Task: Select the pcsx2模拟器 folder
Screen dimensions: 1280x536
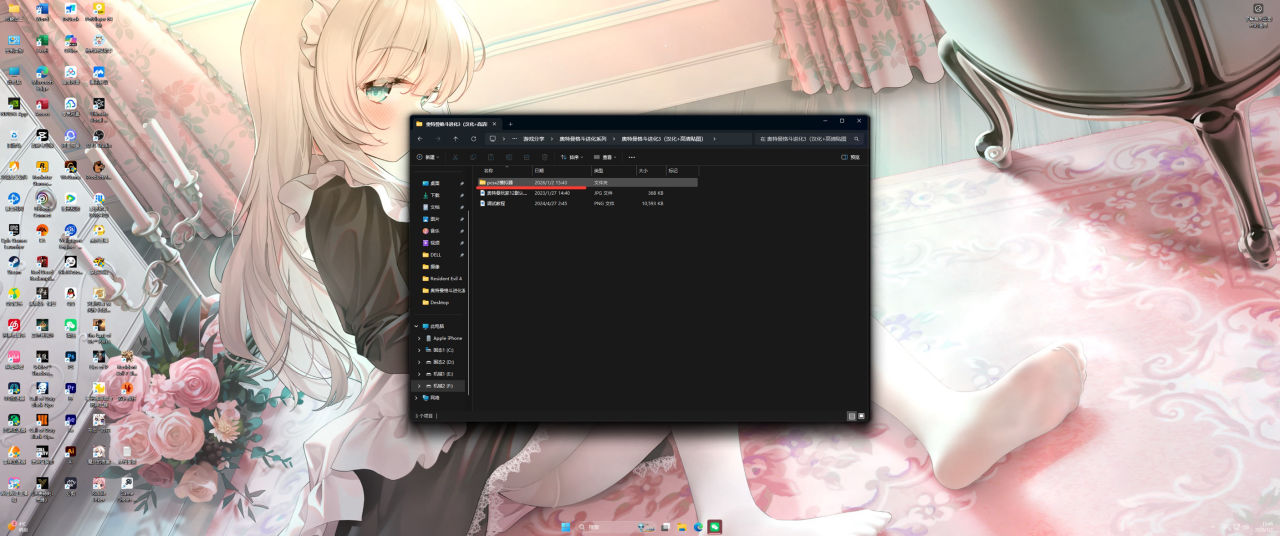Action: pyautogui.click(x=587, y=183)
